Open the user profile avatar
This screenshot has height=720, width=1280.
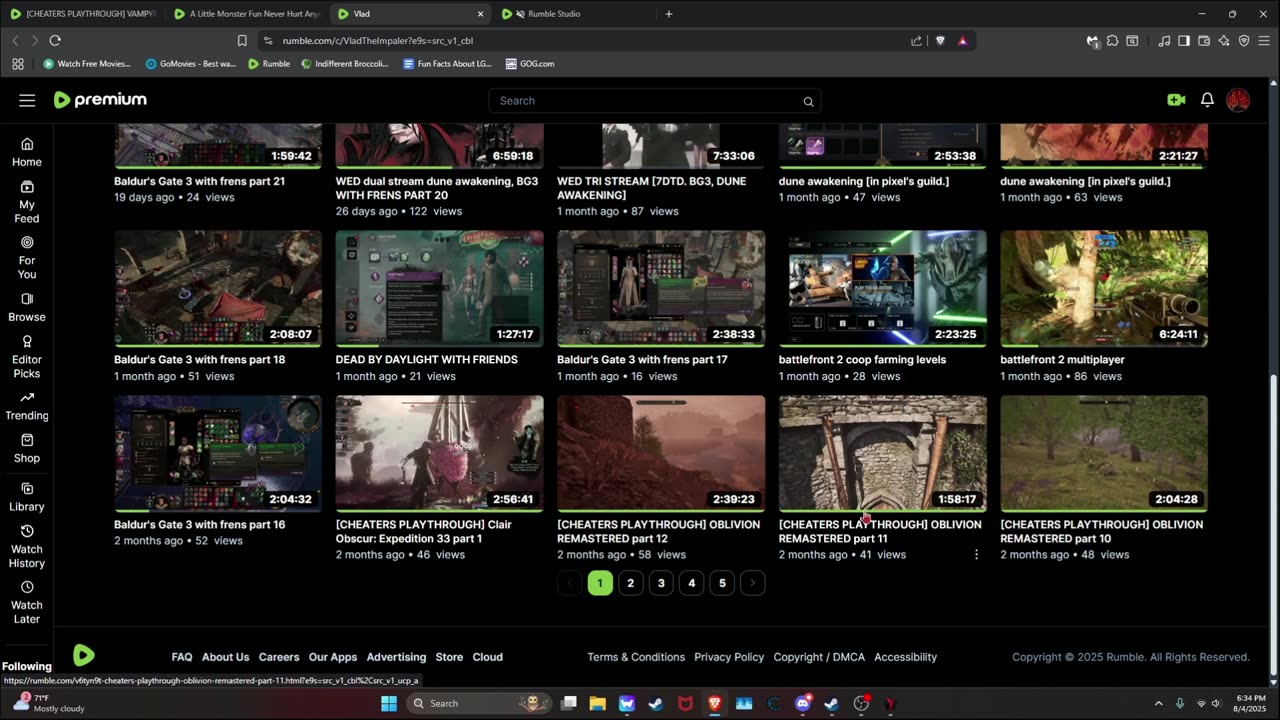(x=1238, y=100)
